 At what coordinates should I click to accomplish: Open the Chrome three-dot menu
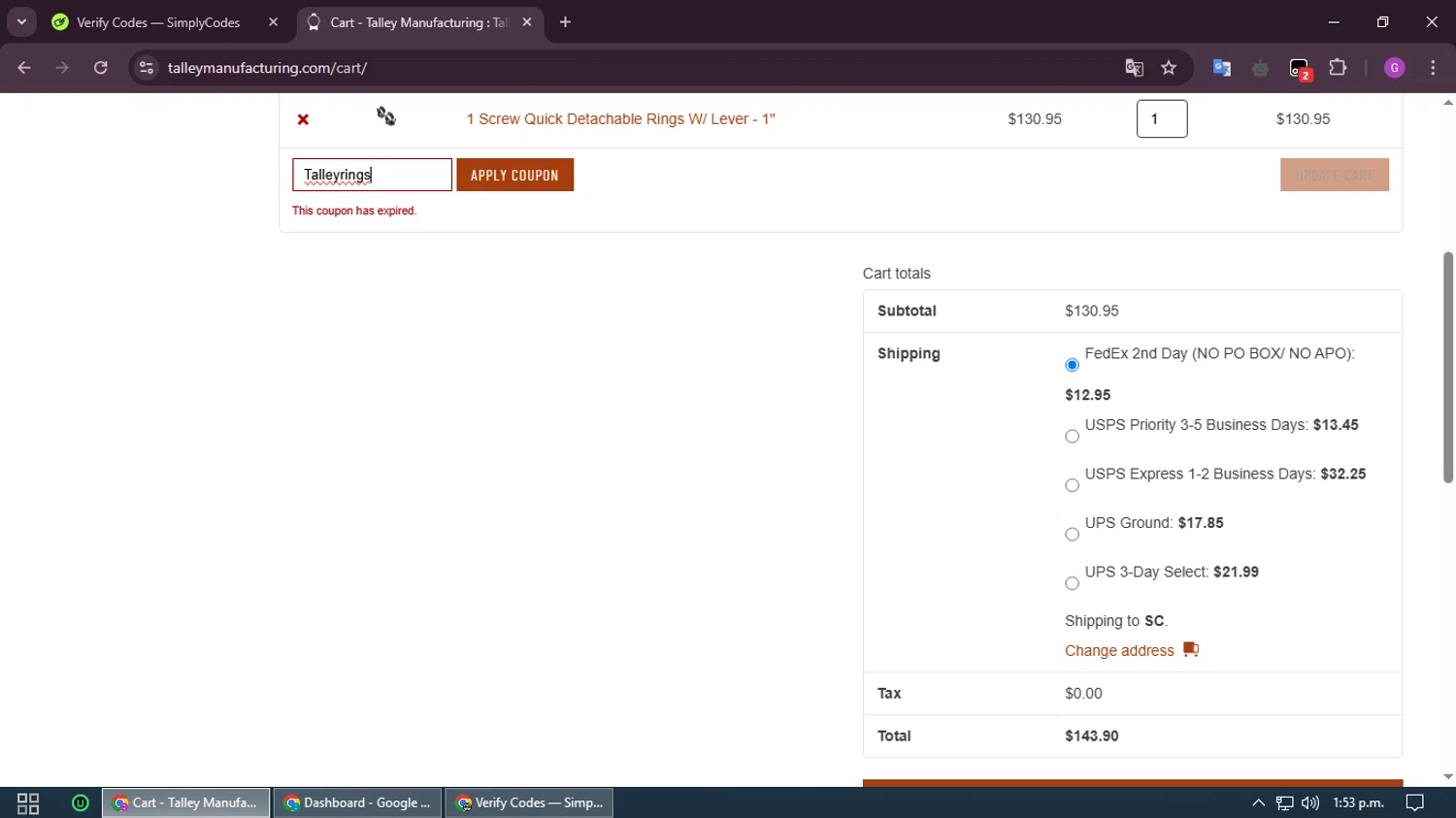click(1433, 68)
